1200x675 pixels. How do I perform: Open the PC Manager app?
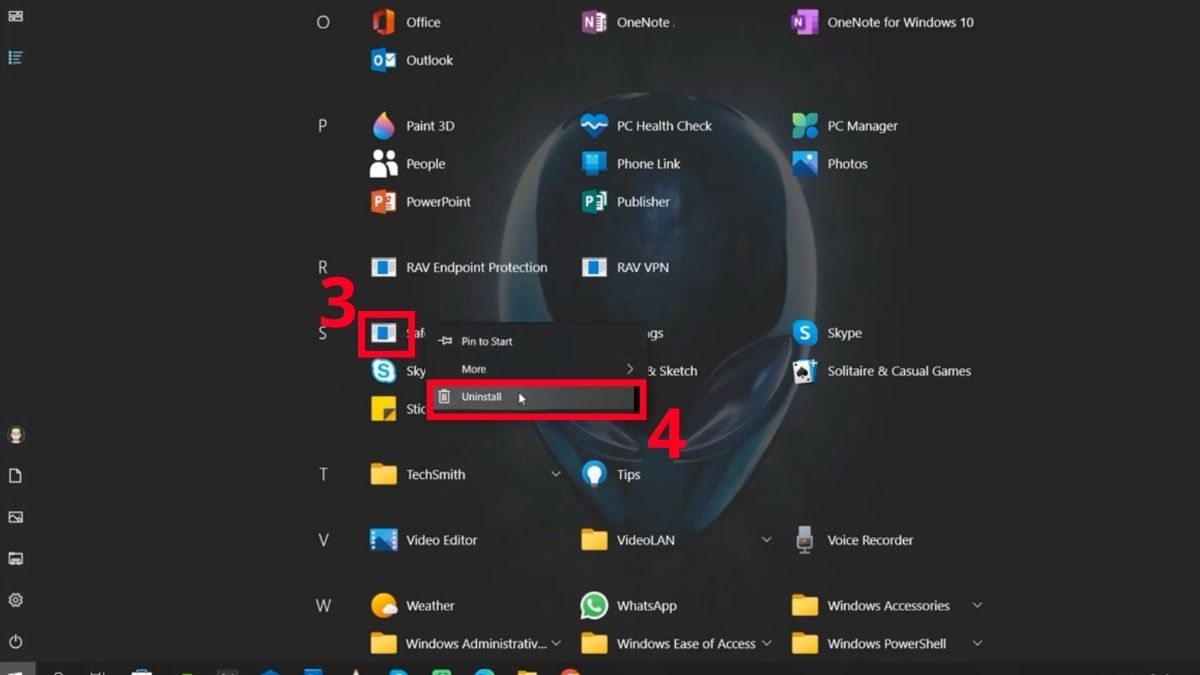point(845,126)
